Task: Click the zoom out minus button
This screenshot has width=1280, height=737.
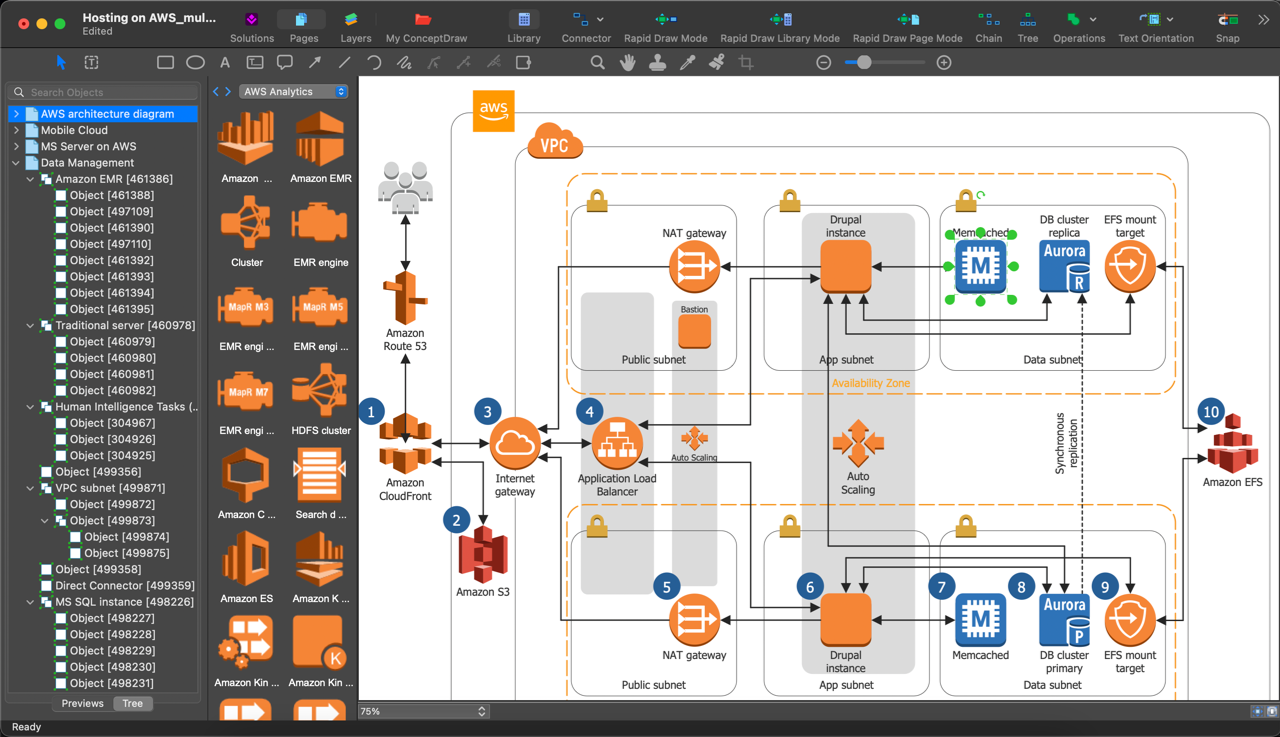Action: click(823, 62)
